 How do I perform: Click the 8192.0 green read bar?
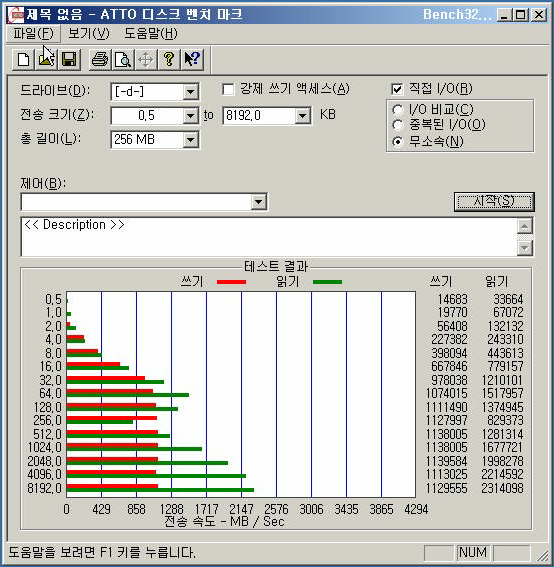point(160,490)
